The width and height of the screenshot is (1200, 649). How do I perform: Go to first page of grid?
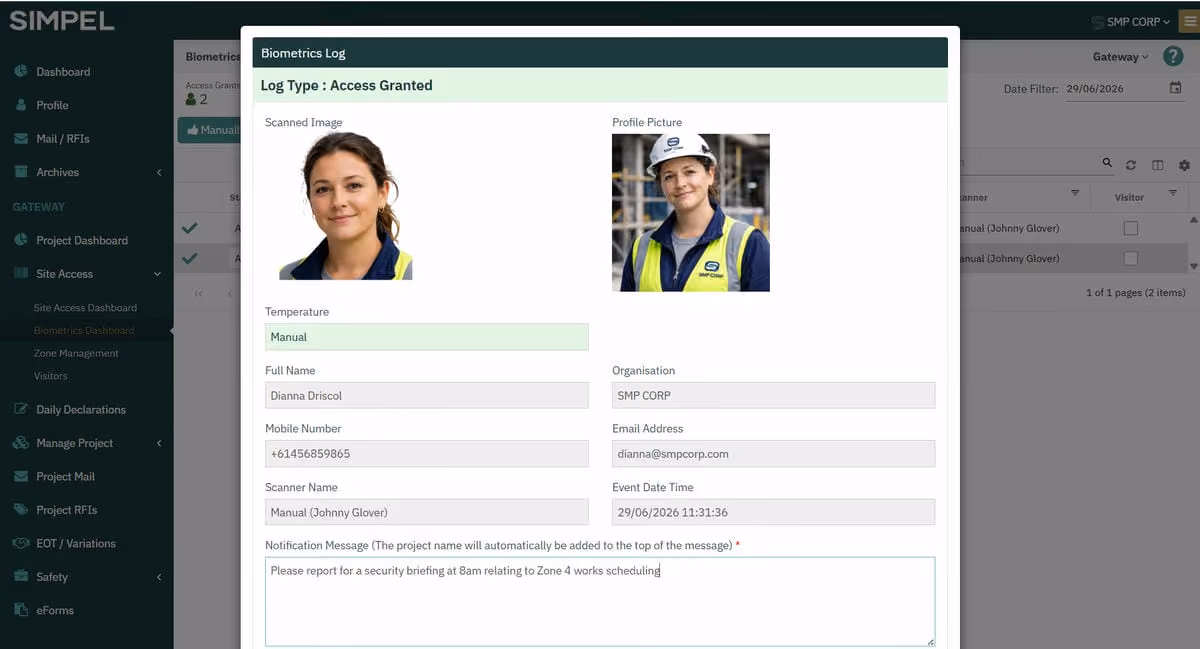[x=199, y=293]
